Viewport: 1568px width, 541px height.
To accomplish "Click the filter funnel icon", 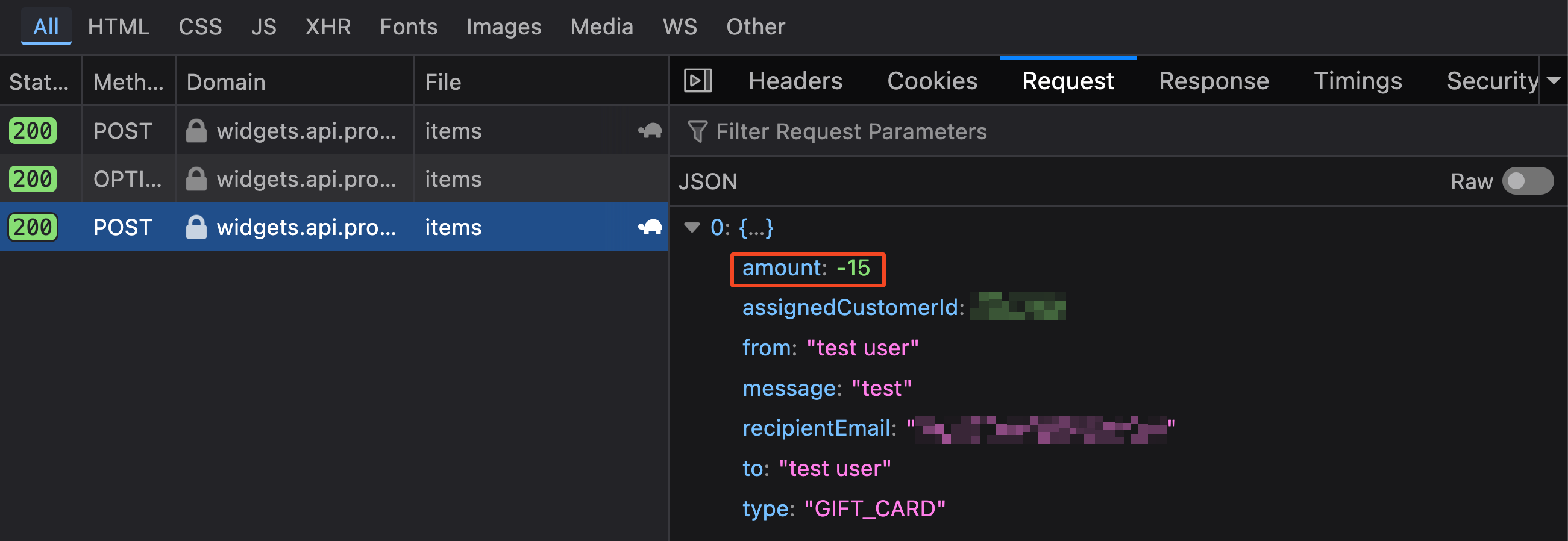I will coord(697,131).
